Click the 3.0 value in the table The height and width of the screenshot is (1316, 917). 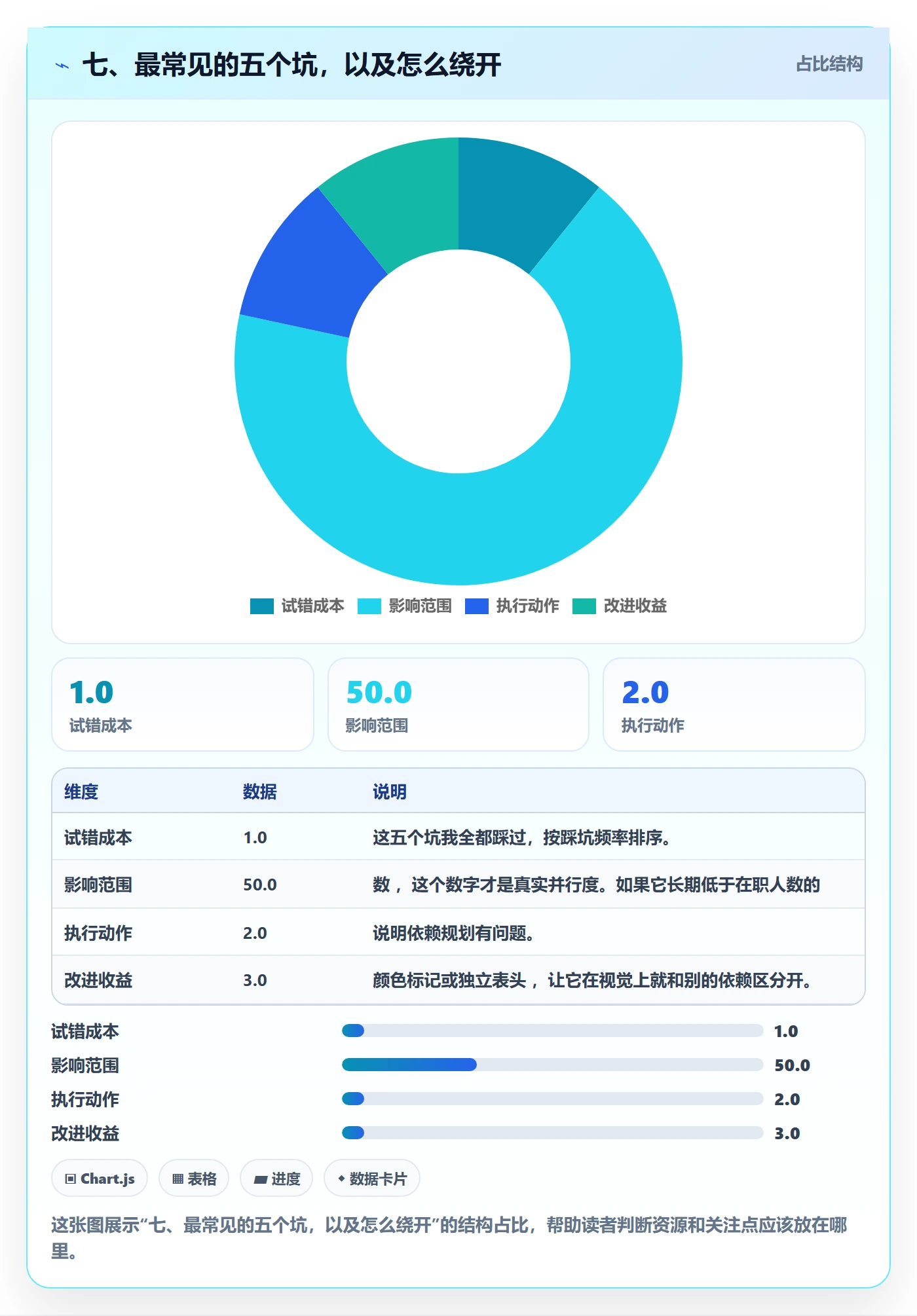(255, 980)
